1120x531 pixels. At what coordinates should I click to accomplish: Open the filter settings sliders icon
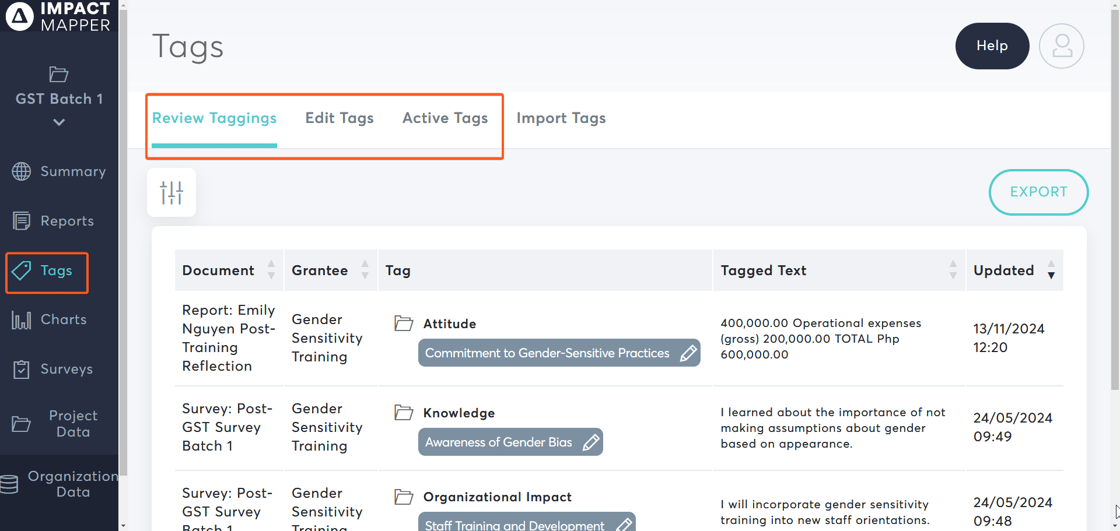click(x=171, y=192)
